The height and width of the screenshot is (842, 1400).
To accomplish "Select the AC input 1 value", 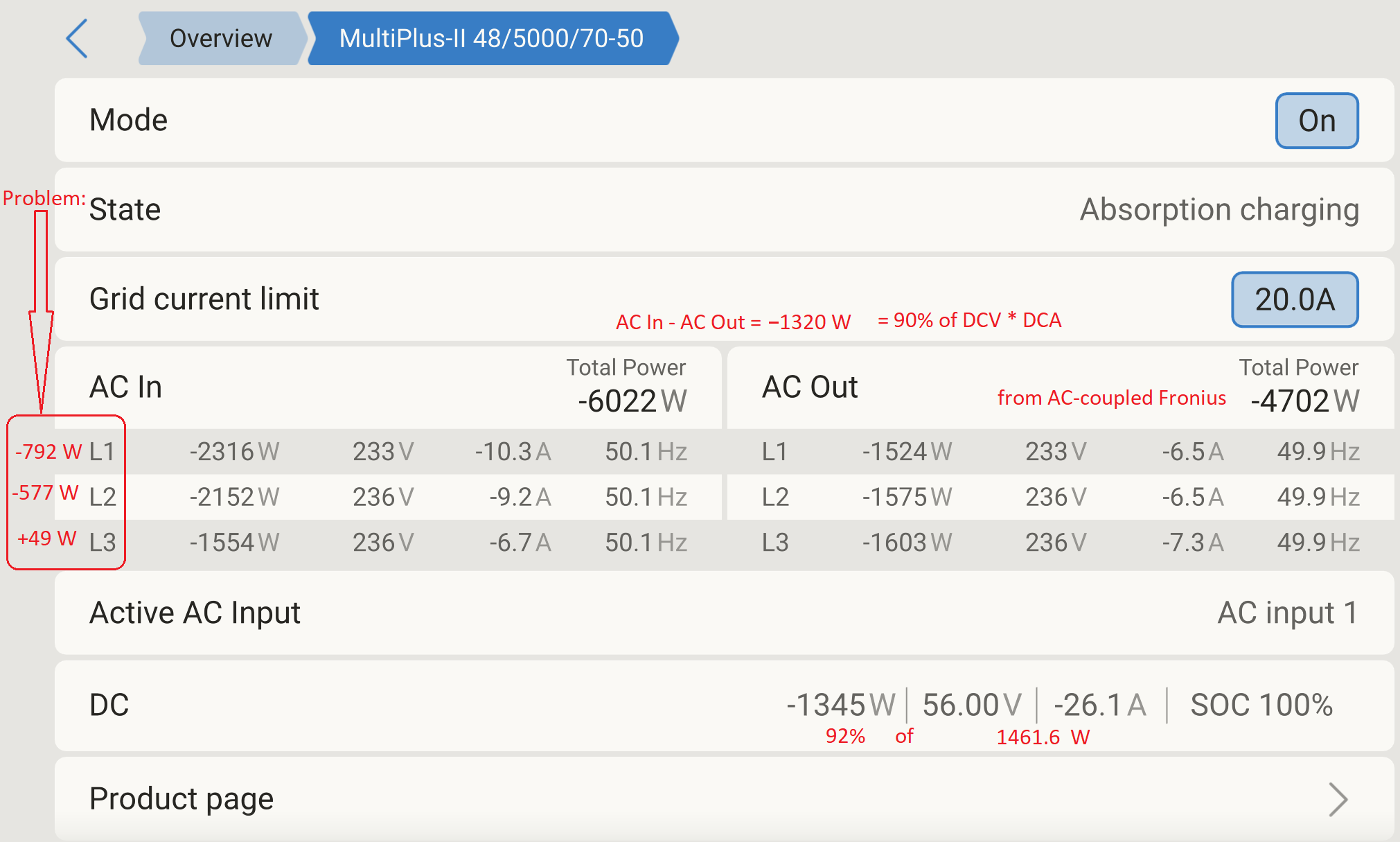I will (1288, 613).
